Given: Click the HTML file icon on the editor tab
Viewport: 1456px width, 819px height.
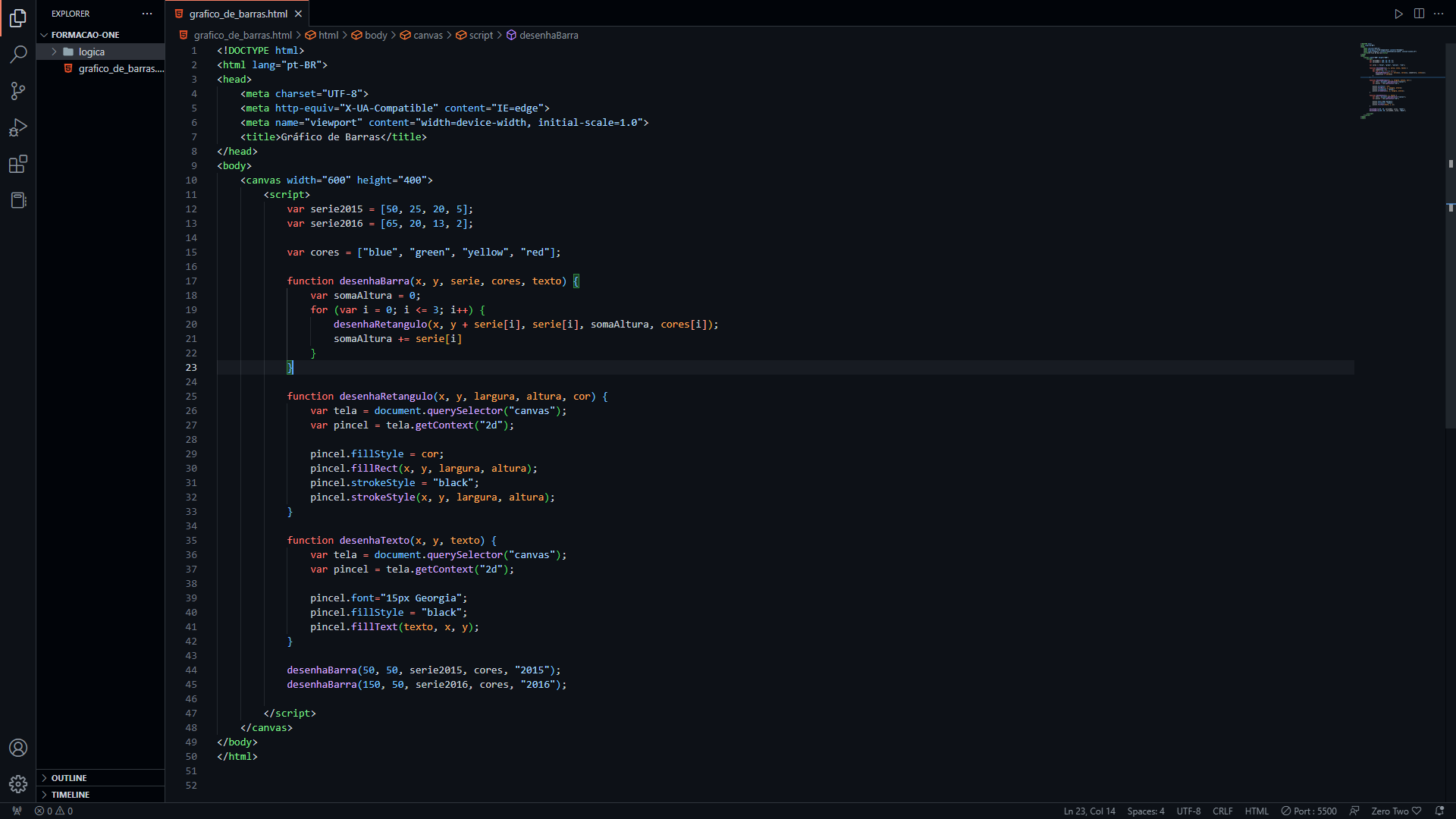Looking at the screenshot, I should pos(179,14).
